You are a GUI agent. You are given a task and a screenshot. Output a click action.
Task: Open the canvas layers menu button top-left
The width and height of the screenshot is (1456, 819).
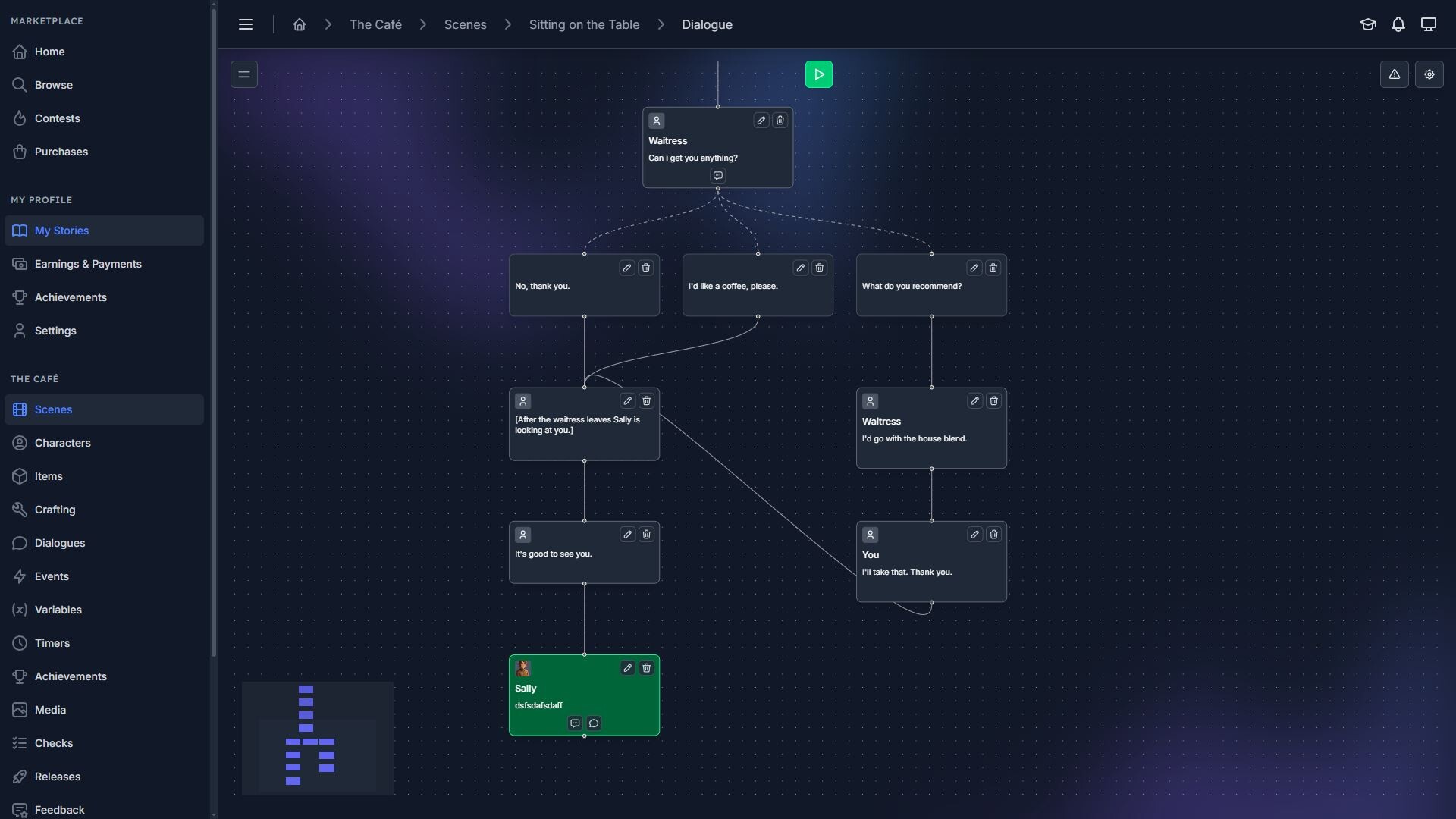point(243,74)
